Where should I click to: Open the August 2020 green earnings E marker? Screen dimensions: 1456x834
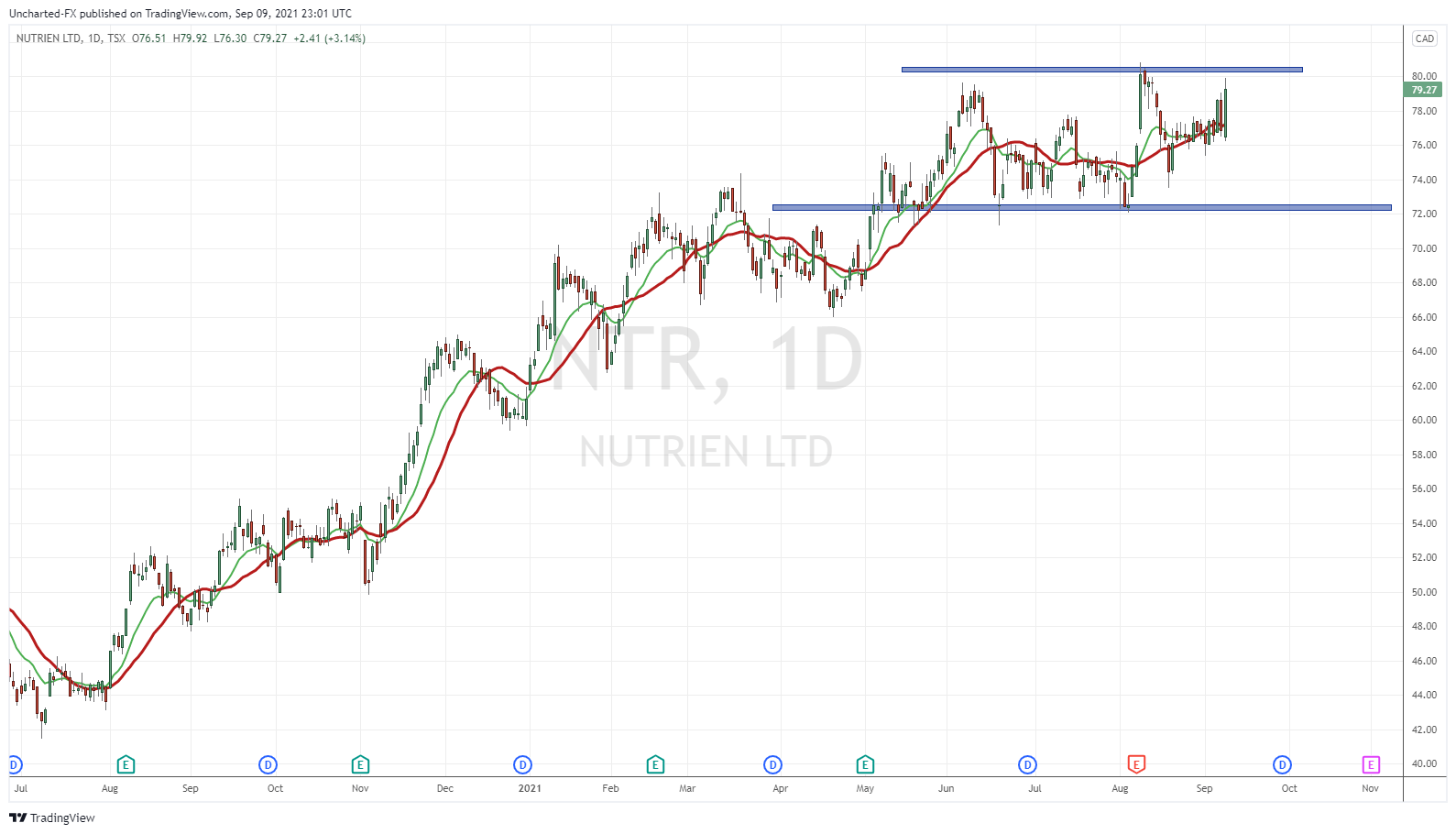[126, 764]
